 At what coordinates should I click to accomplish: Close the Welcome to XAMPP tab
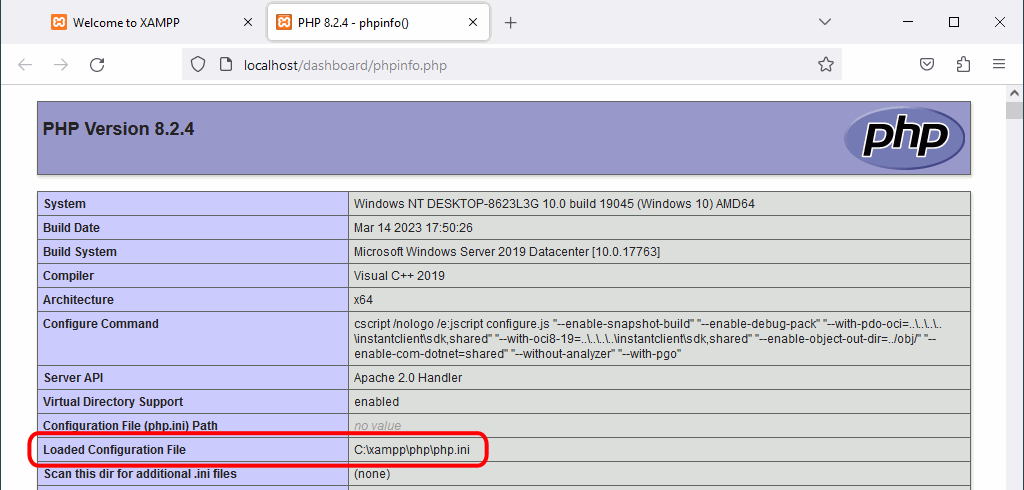click(x=248, y=22)
